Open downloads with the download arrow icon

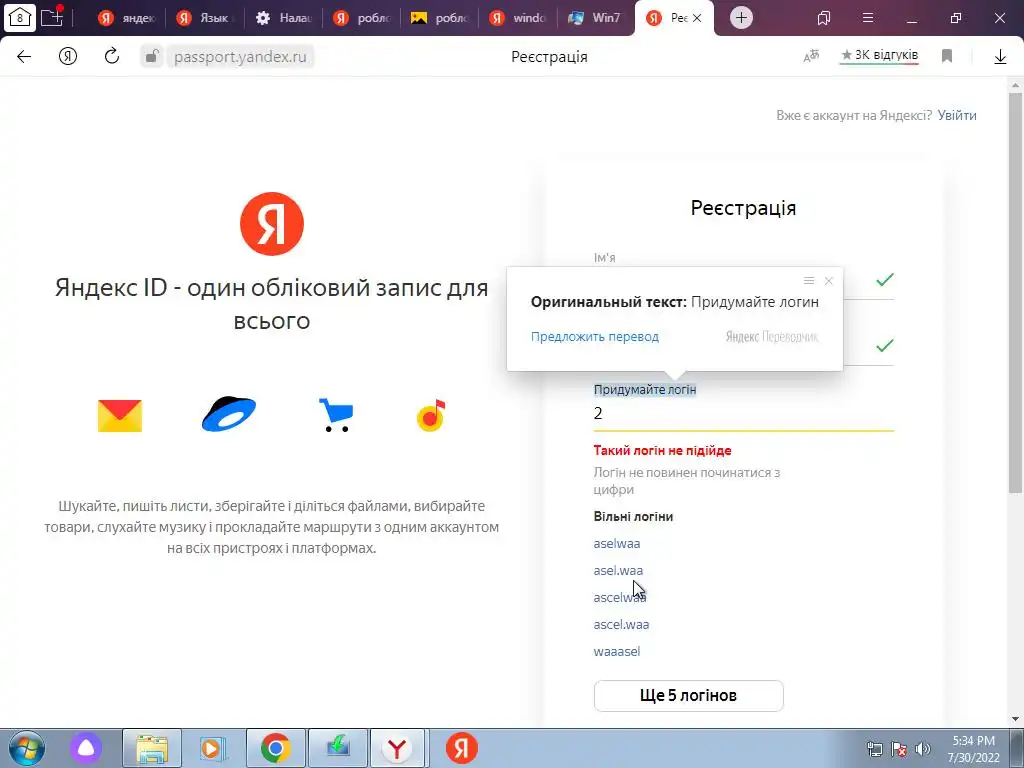coord(1000,57)
